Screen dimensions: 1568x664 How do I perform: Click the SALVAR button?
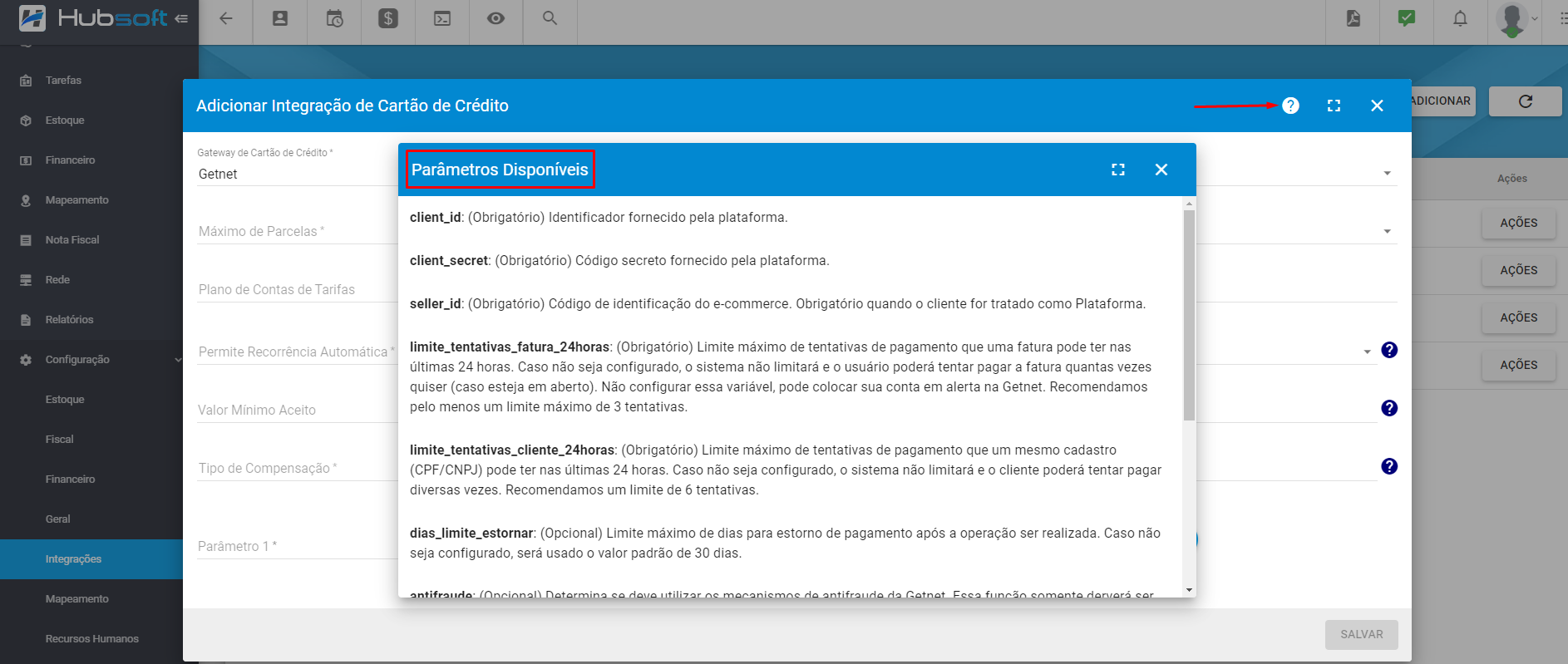pyautogui.click(x=1362, y=634)
